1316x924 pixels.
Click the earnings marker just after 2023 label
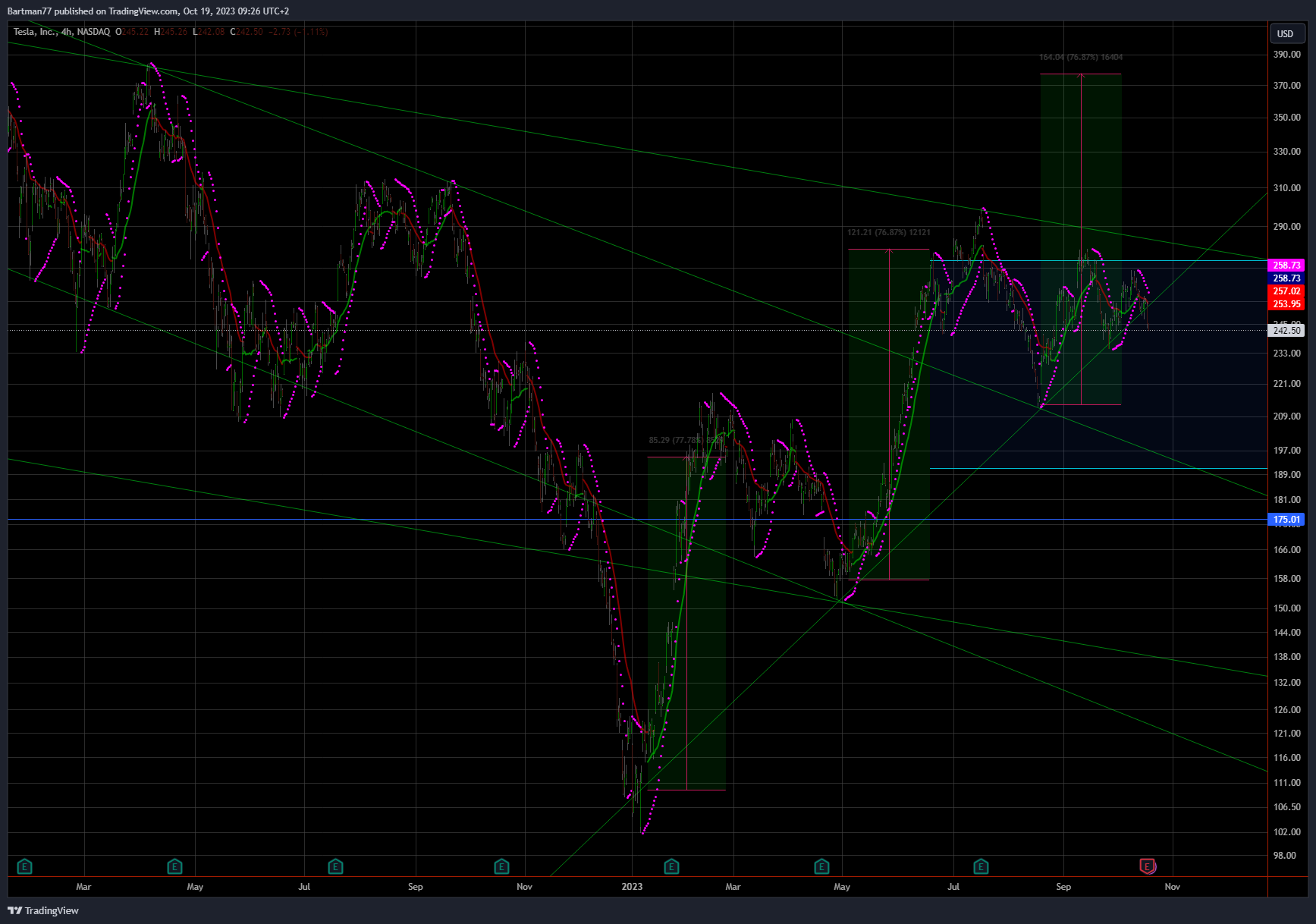coord(671,866)
